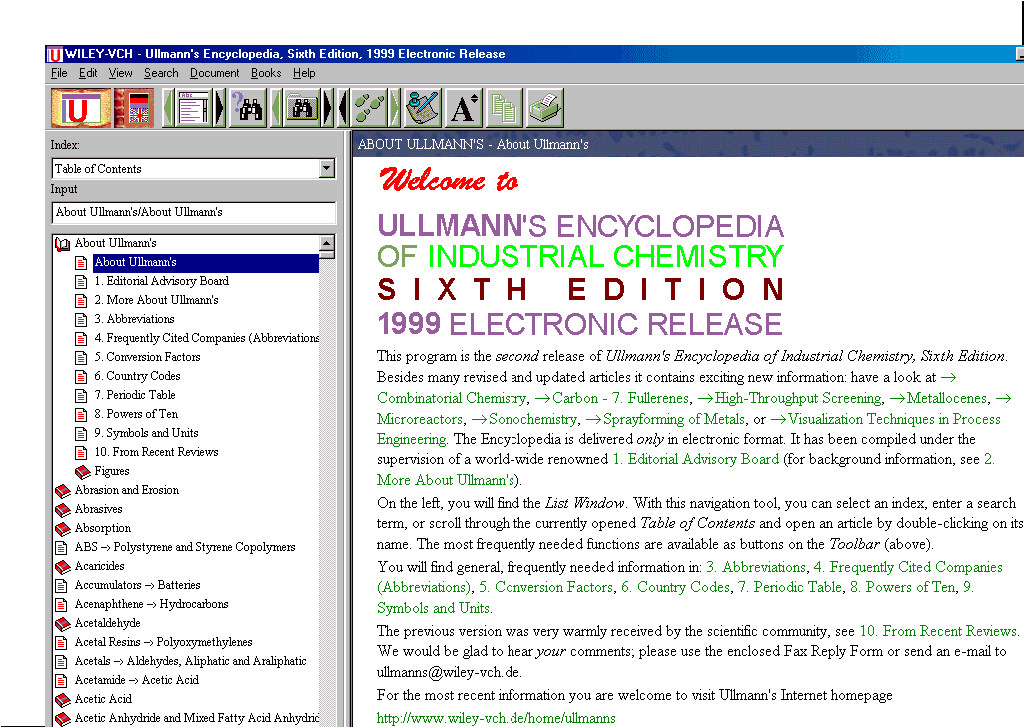Step back in history, arrow left of footprints

[343, 108]
